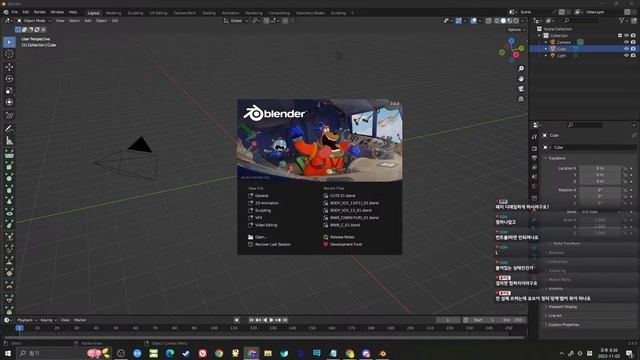This screenshot has width=640, height=360.
Task: Select material preview shading mode
Action: point(509,20)
